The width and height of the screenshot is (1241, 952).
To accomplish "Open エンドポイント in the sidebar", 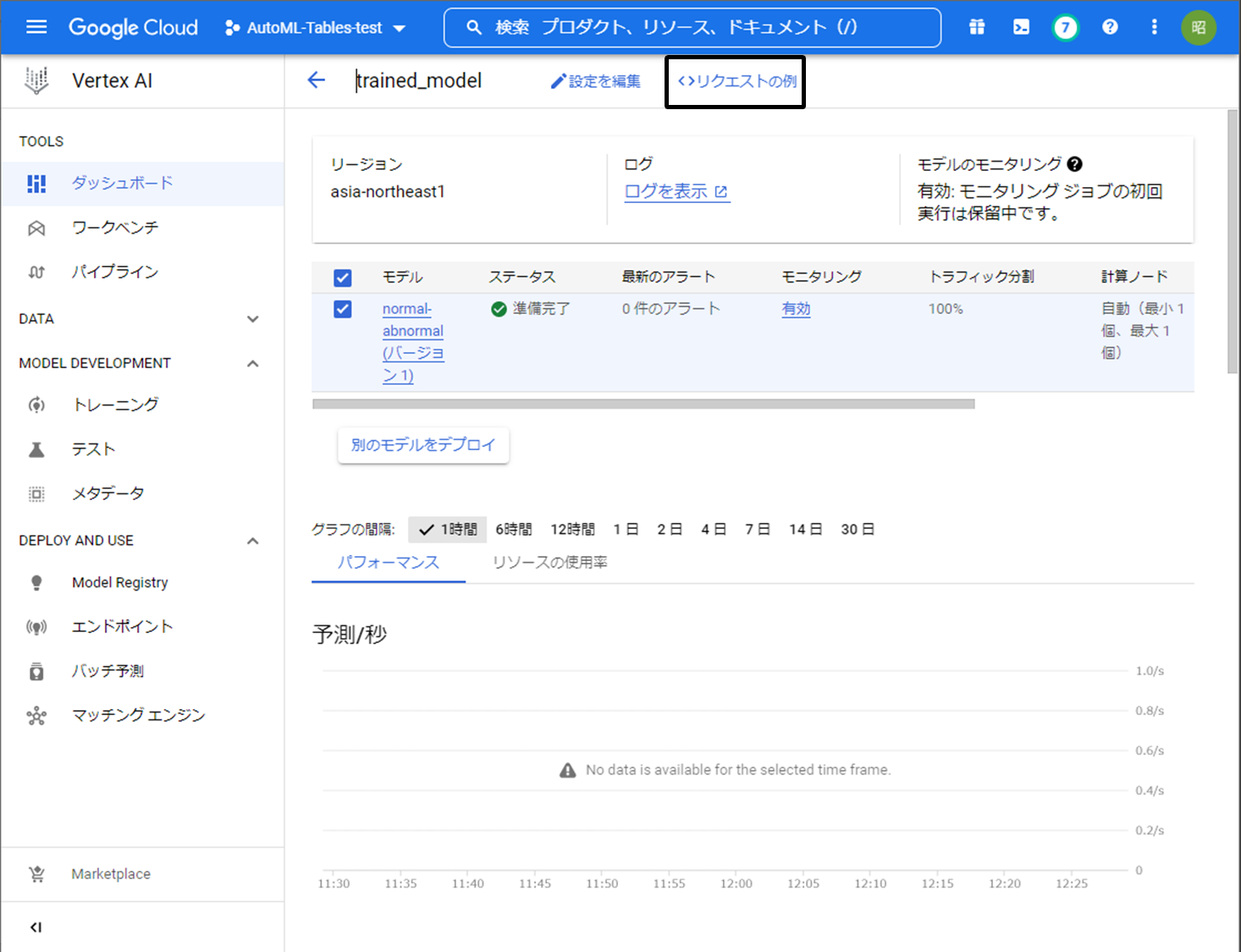I will click(x=142, y=626).
